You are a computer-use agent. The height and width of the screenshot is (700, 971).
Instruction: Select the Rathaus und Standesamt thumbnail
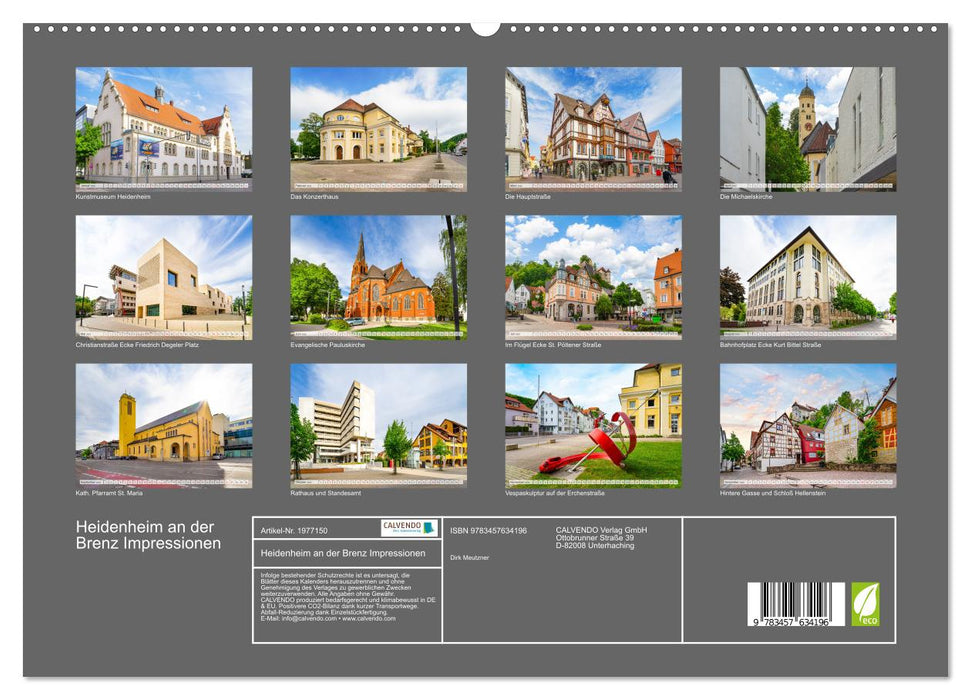[378, 425]
